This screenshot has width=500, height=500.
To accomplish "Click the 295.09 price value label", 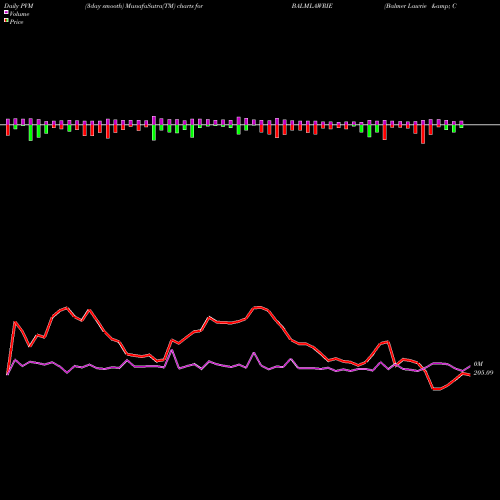I will click(483, 373).
